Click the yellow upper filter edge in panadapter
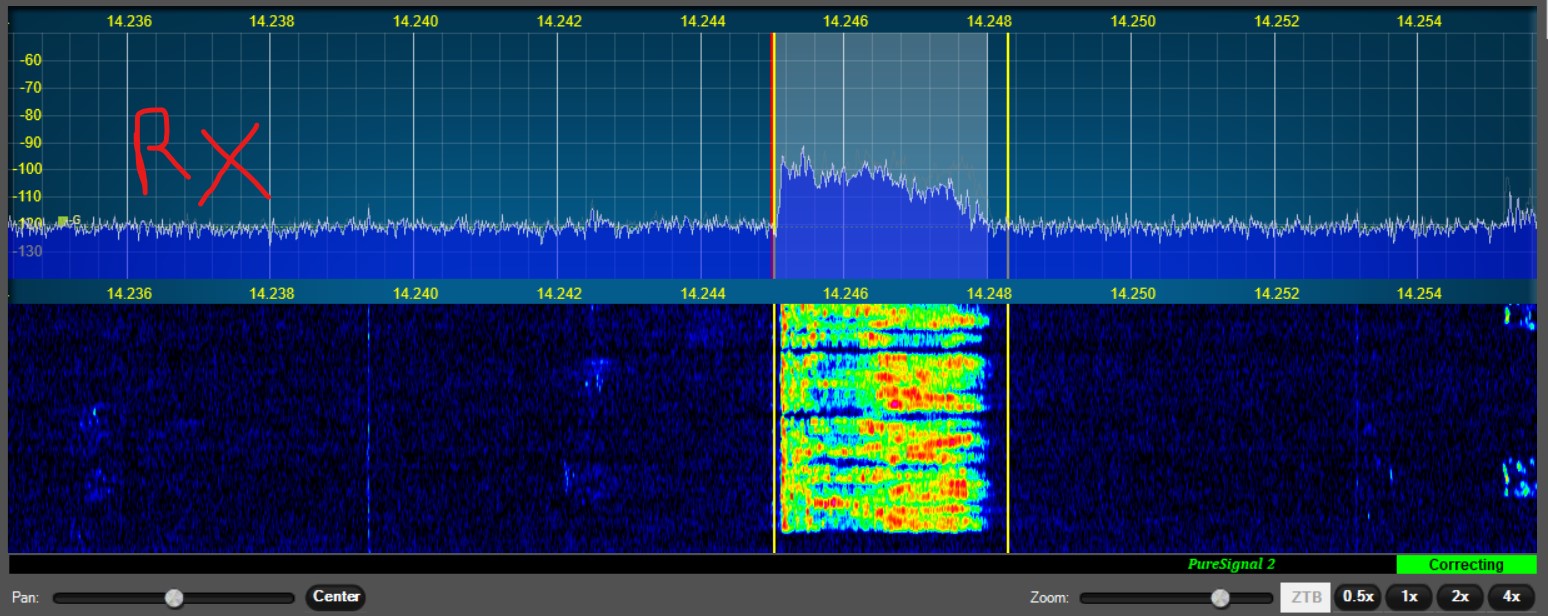 1008,150
